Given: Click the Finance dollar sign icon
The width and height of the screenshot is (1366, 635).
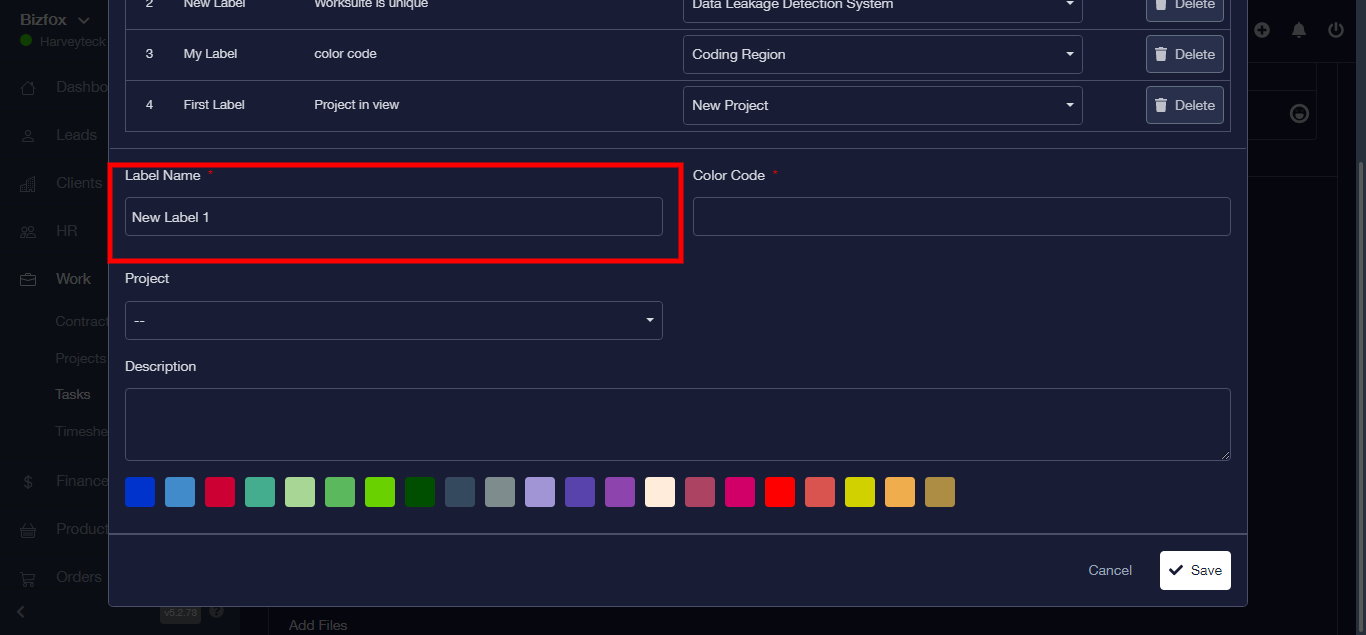Looking at the screenshot, I should pyautogui.click(x=29, y=482).
